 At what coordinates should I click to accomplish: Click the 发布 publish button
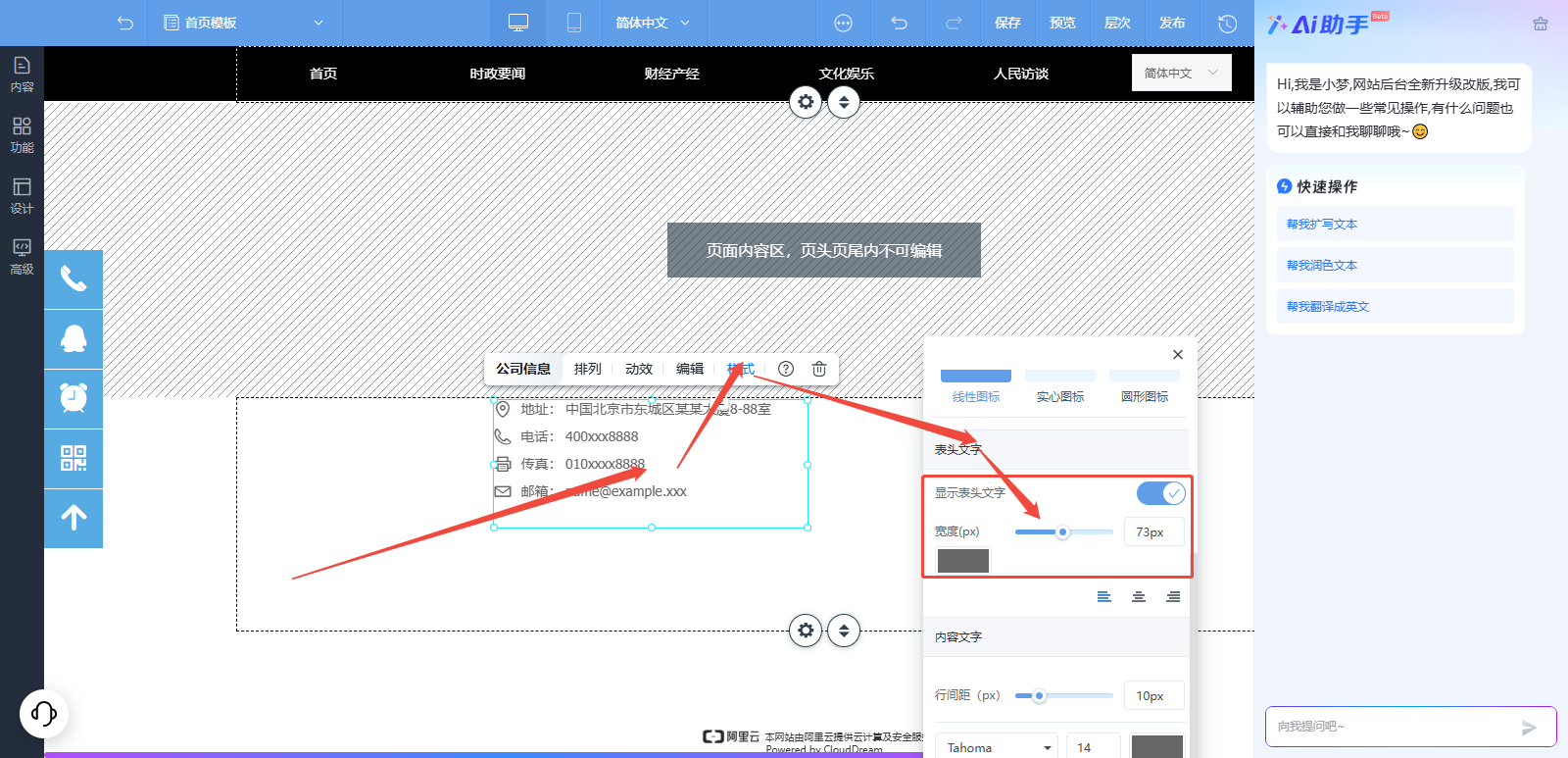[x=1172, y=23]
